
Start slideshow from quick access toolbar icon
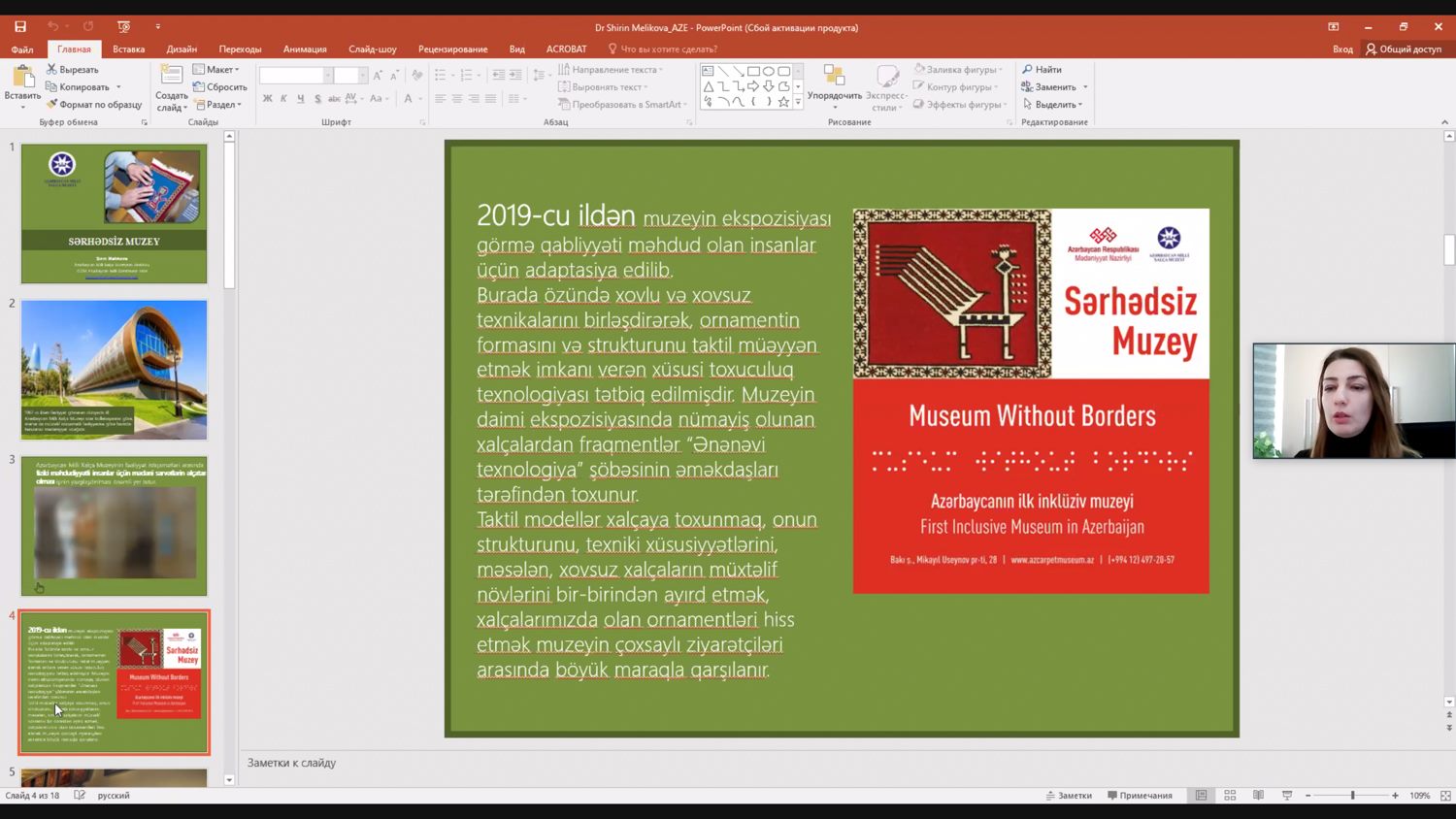coord(123,27)
